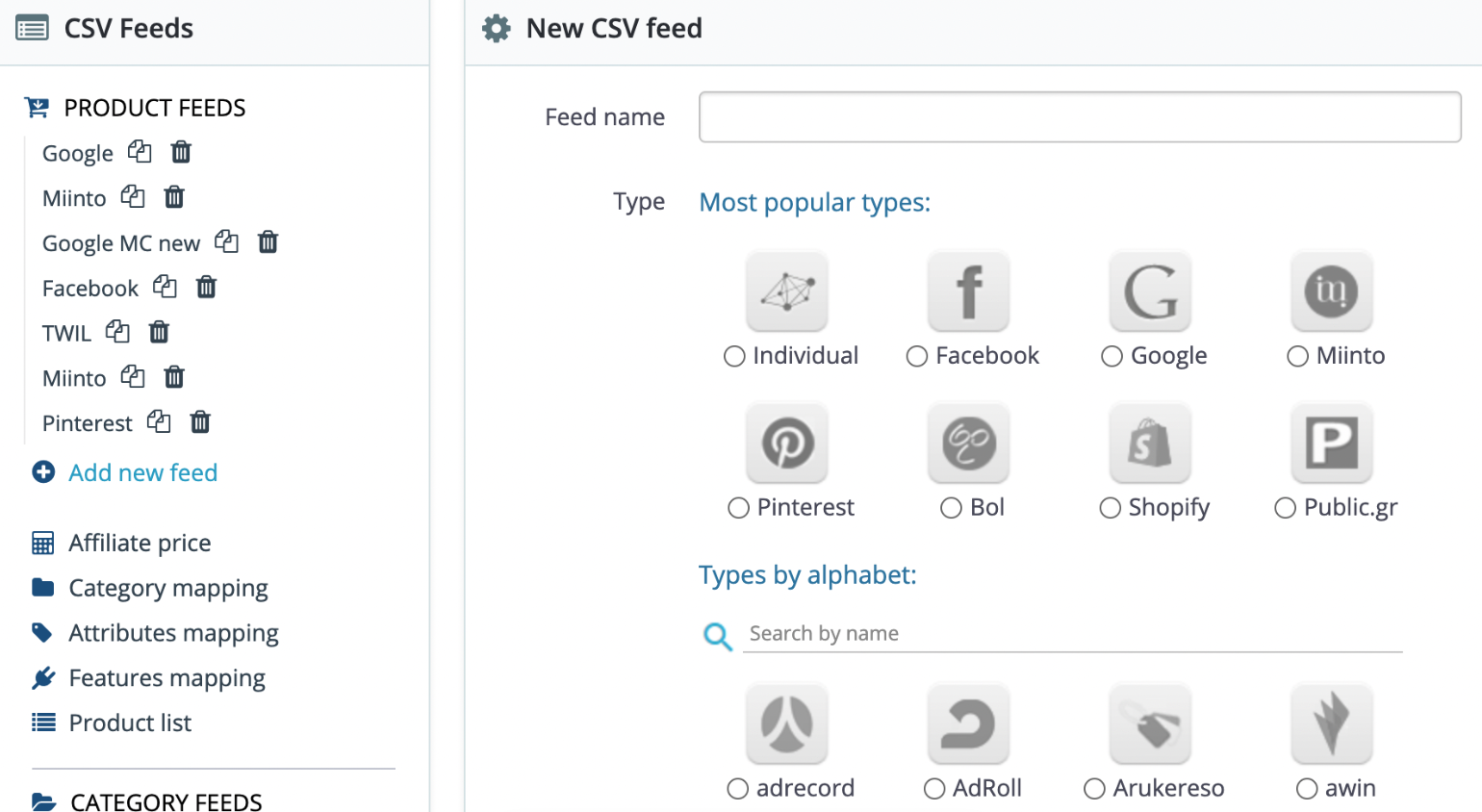This screenshot has width=1482, height=812.
Task: Select the Facebook feed type radio
Action: (x=917, y=357)
